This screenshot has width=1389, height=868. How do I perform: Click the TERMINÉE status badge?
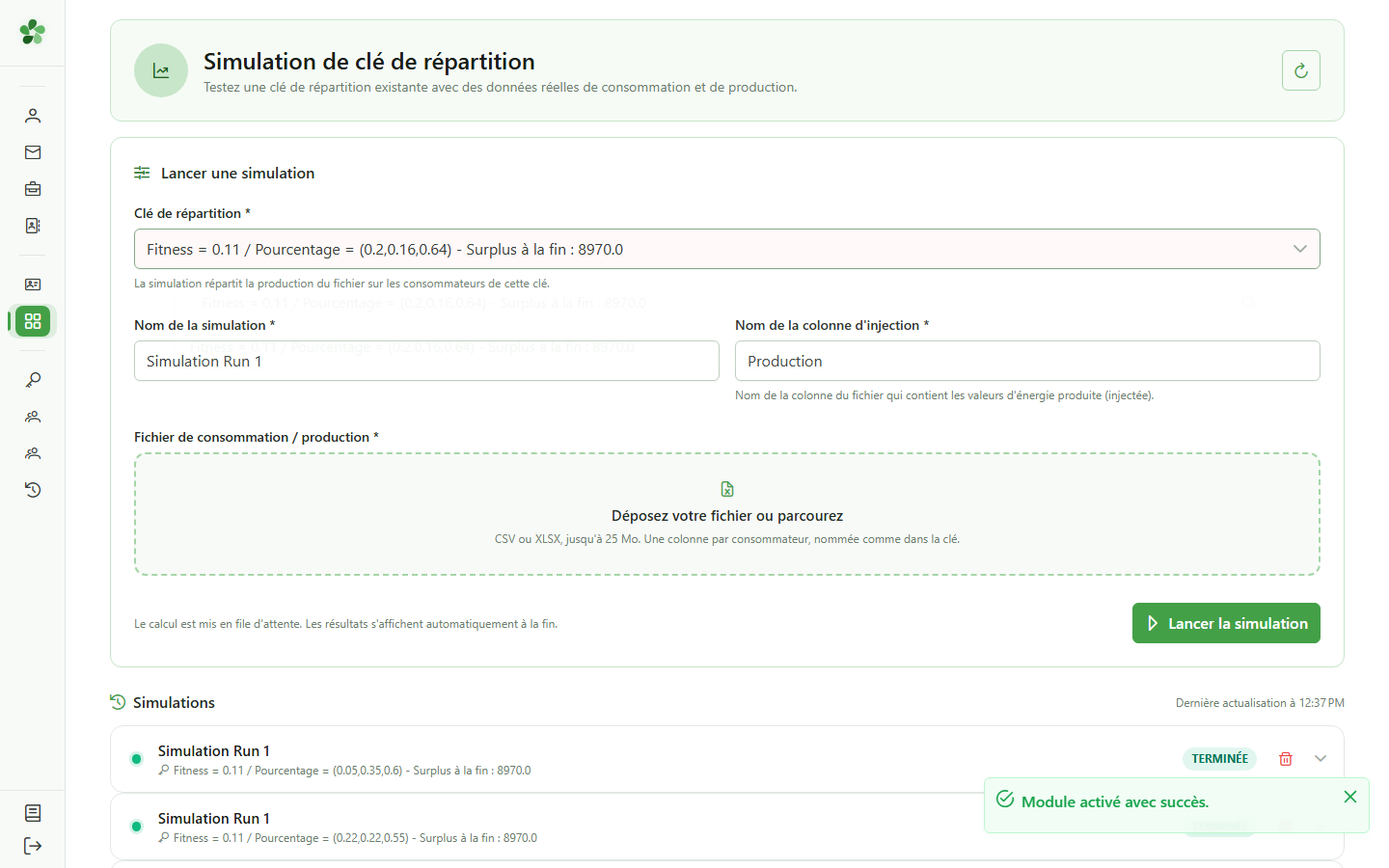(x=1219, y=759)
